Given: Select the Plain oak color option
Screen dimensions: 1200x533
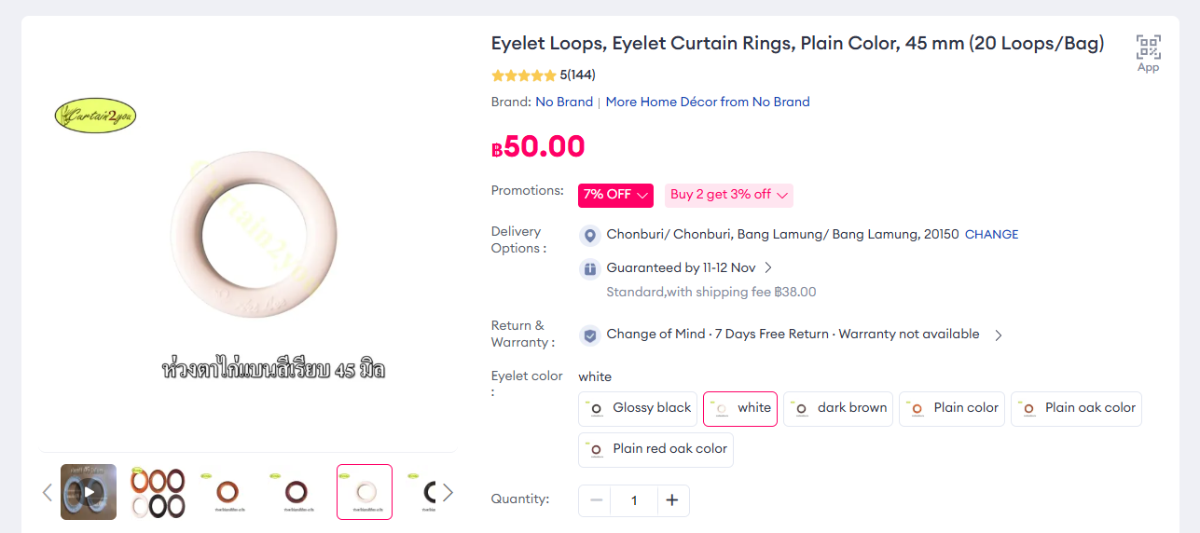Looking at the screenshot, I should click(1076, 408).
